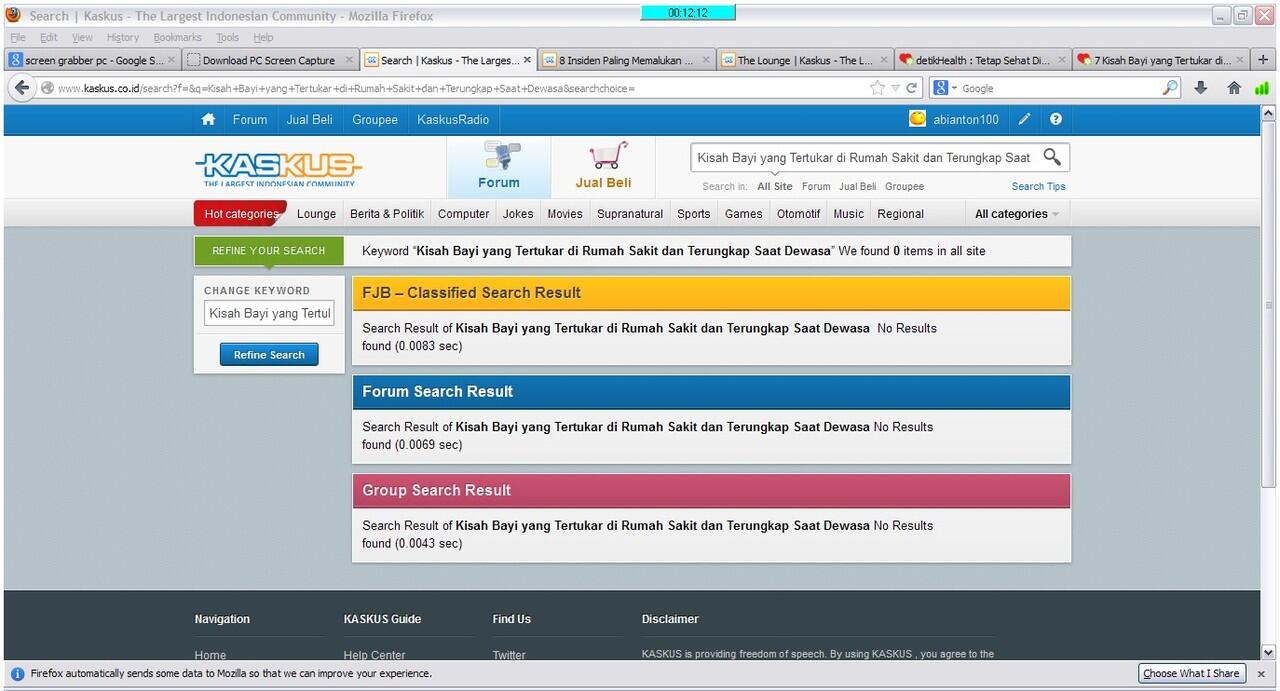Click the Change Keyword input field
The image size is (1280, 691).
(269, 313)
